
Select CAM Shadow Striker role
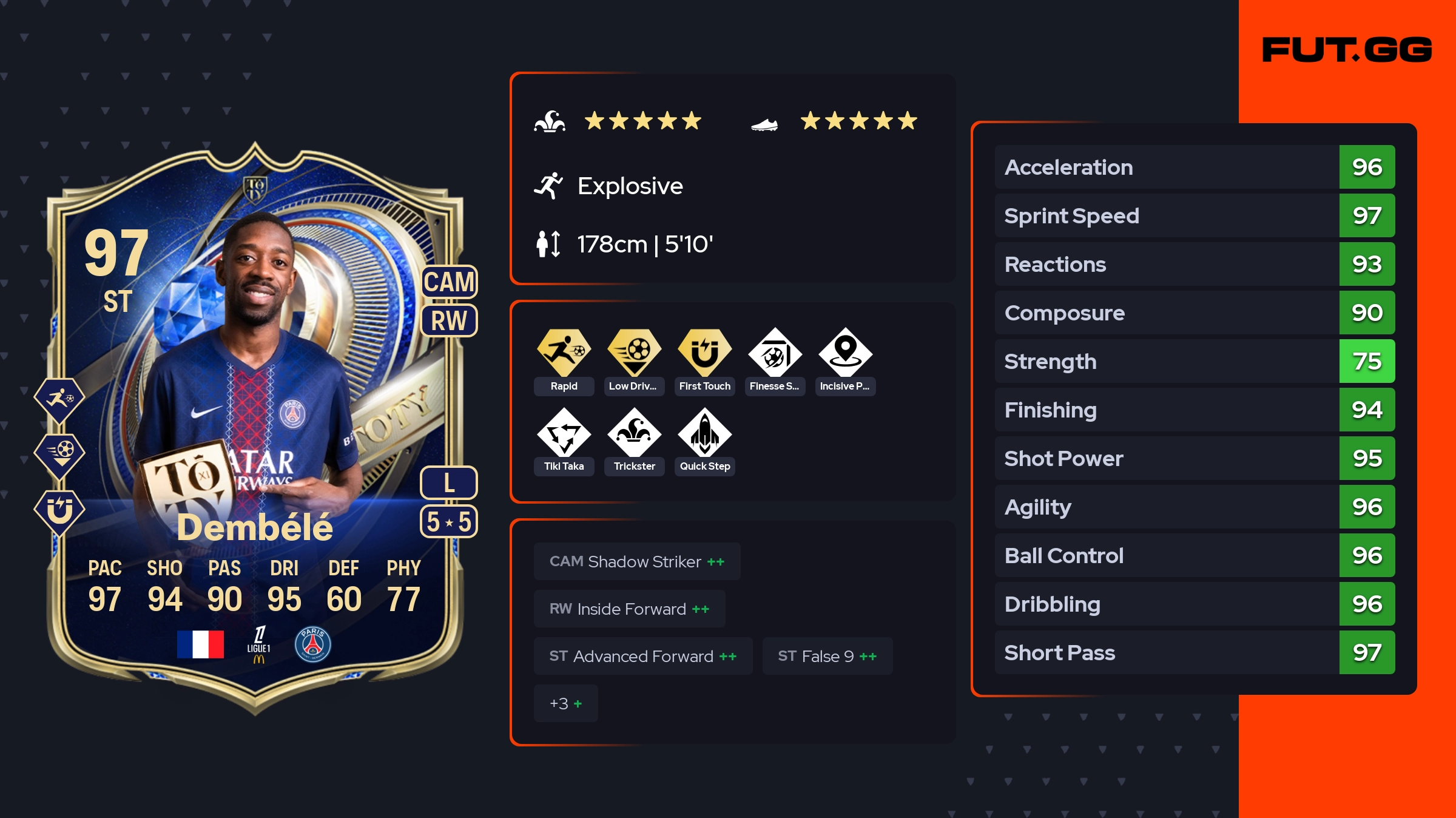coord(637,561)
